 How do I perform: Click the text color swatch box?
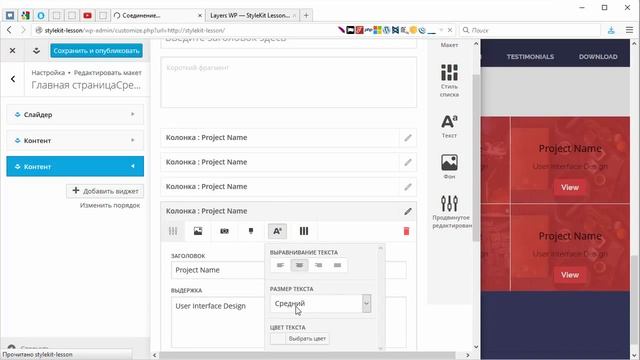pyautogui.click(x=278, y=339)
